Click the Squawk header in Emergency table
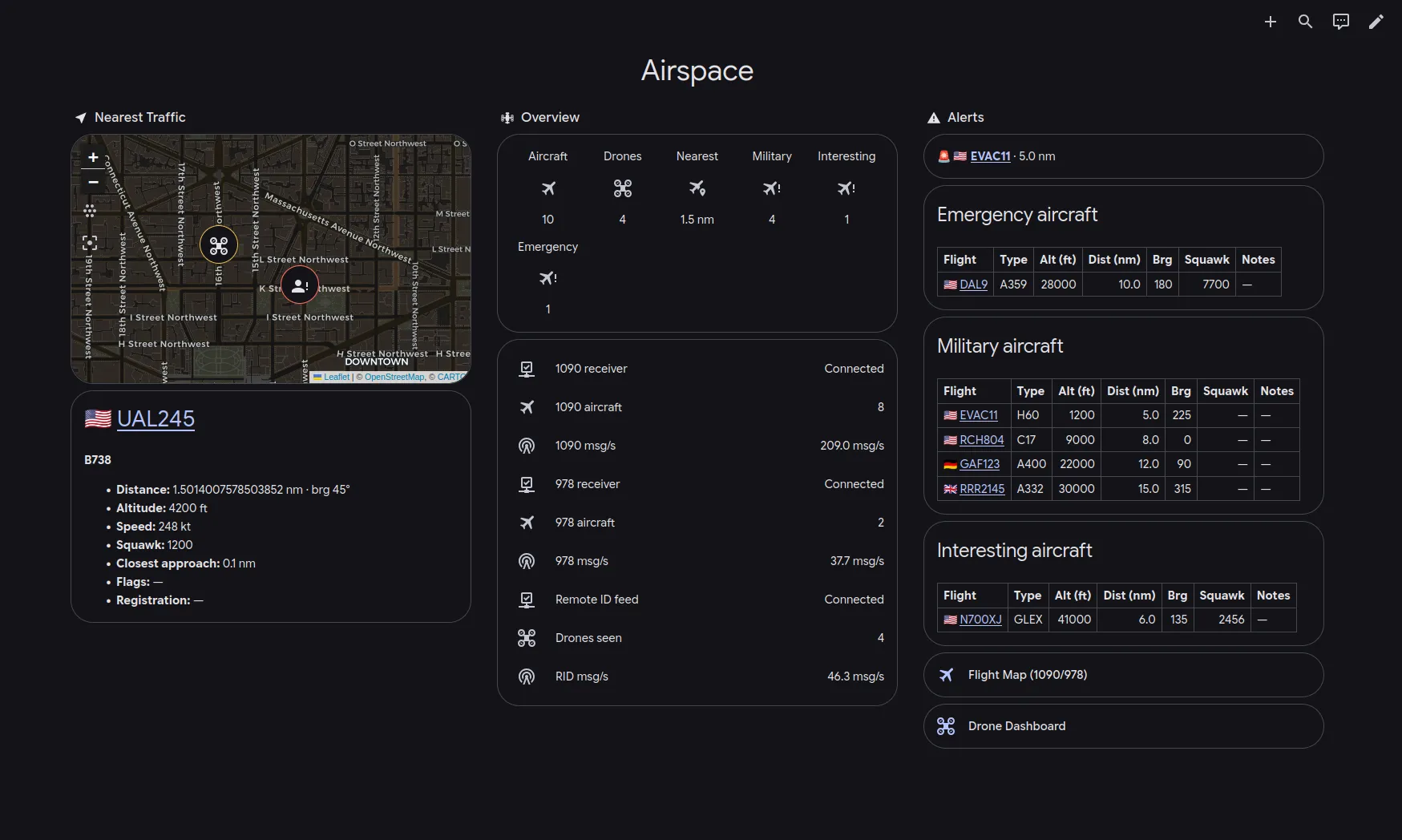 point(1206,260)
